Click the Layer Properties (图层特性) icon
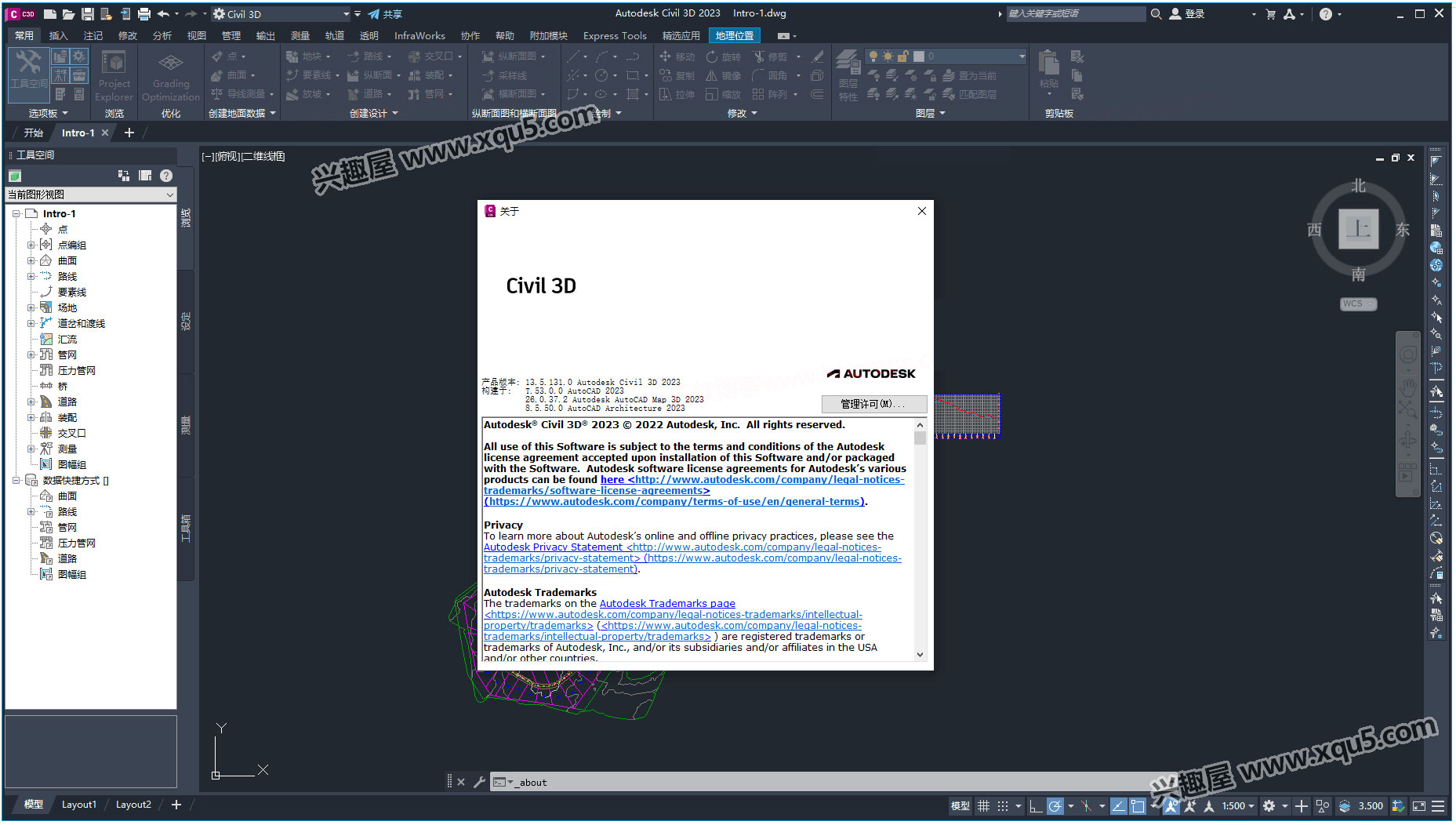This screenshot has height=825, width=1456. pos(848,75)
